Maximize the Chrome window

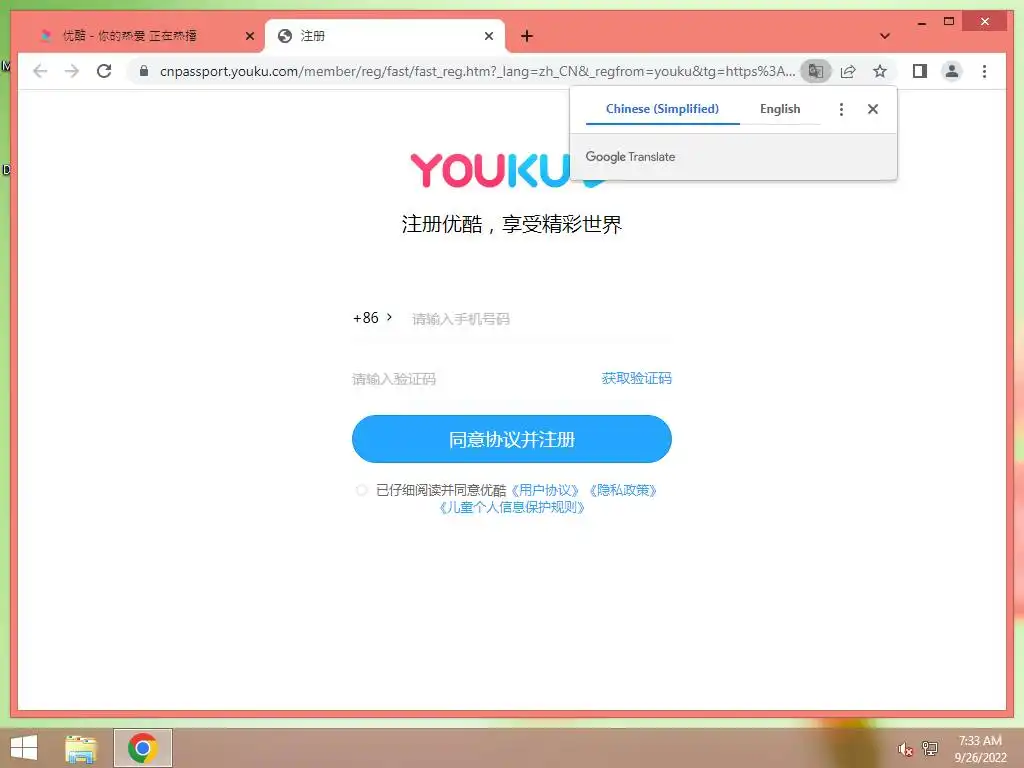pos(949,22)
